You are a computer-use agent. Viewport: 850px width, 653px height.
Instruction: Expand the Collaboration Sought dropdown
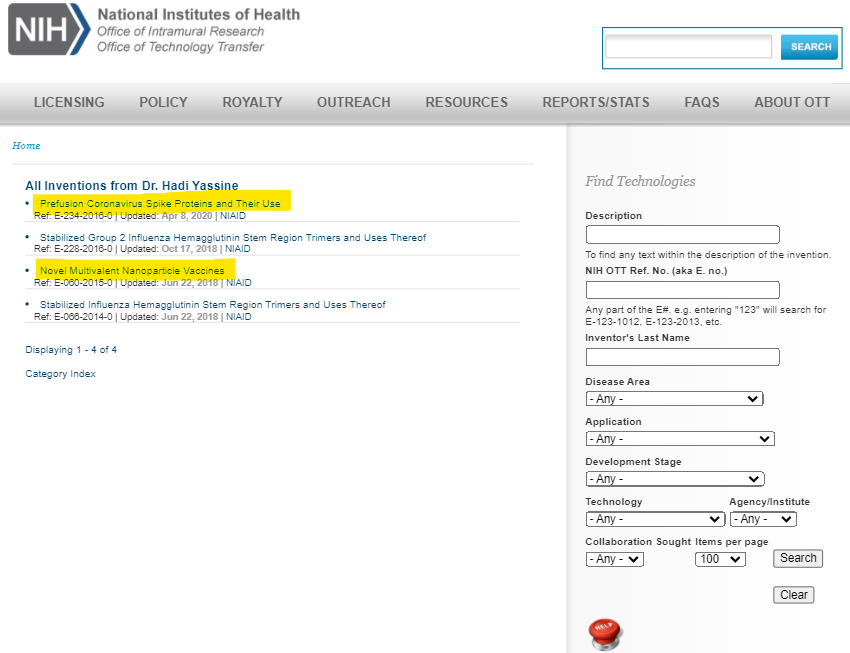pyautogui.click(x=615, y=559)
